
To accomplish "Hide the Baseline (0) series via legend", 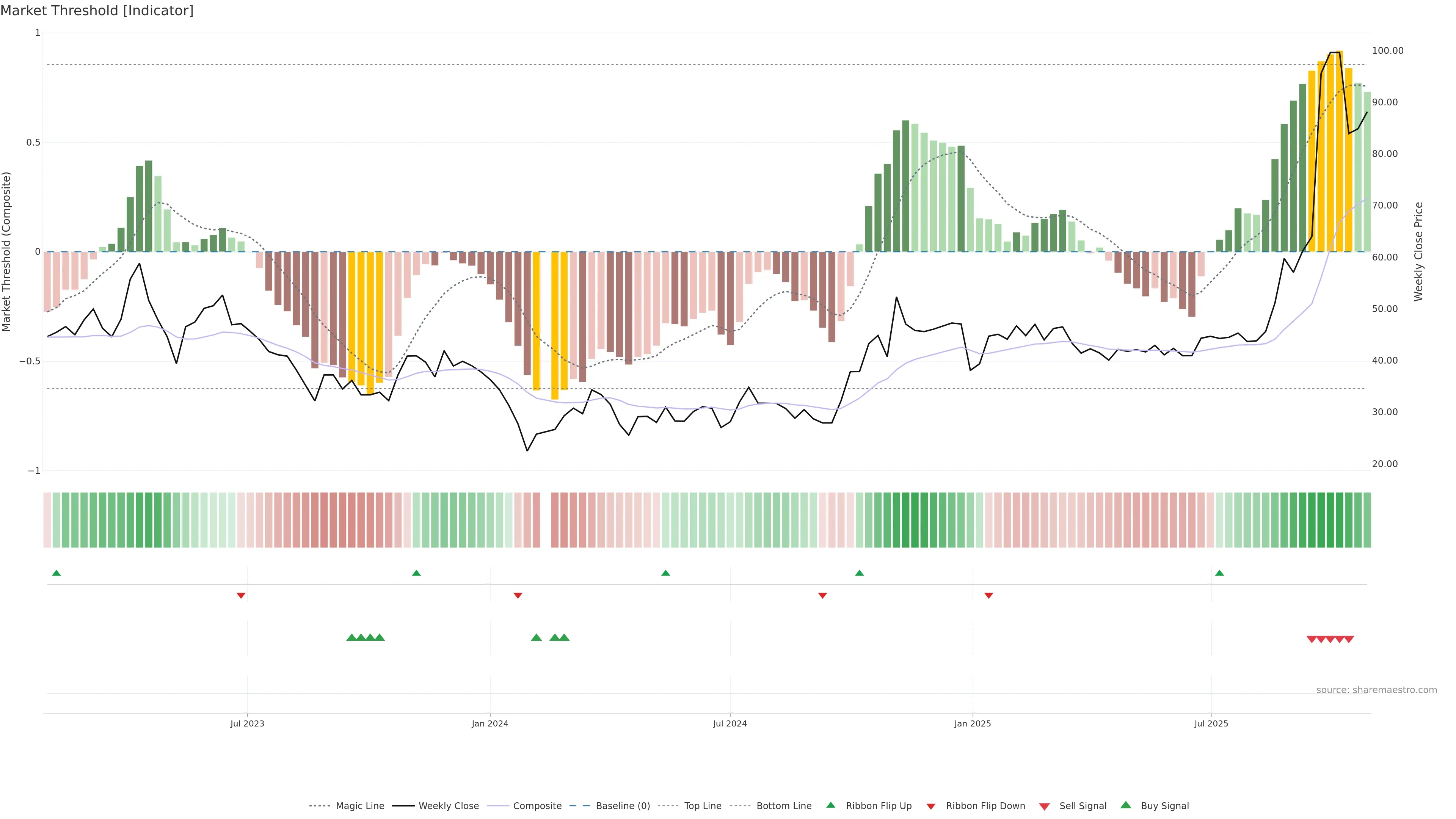I will pyautogui.click(x=622, y=806).
